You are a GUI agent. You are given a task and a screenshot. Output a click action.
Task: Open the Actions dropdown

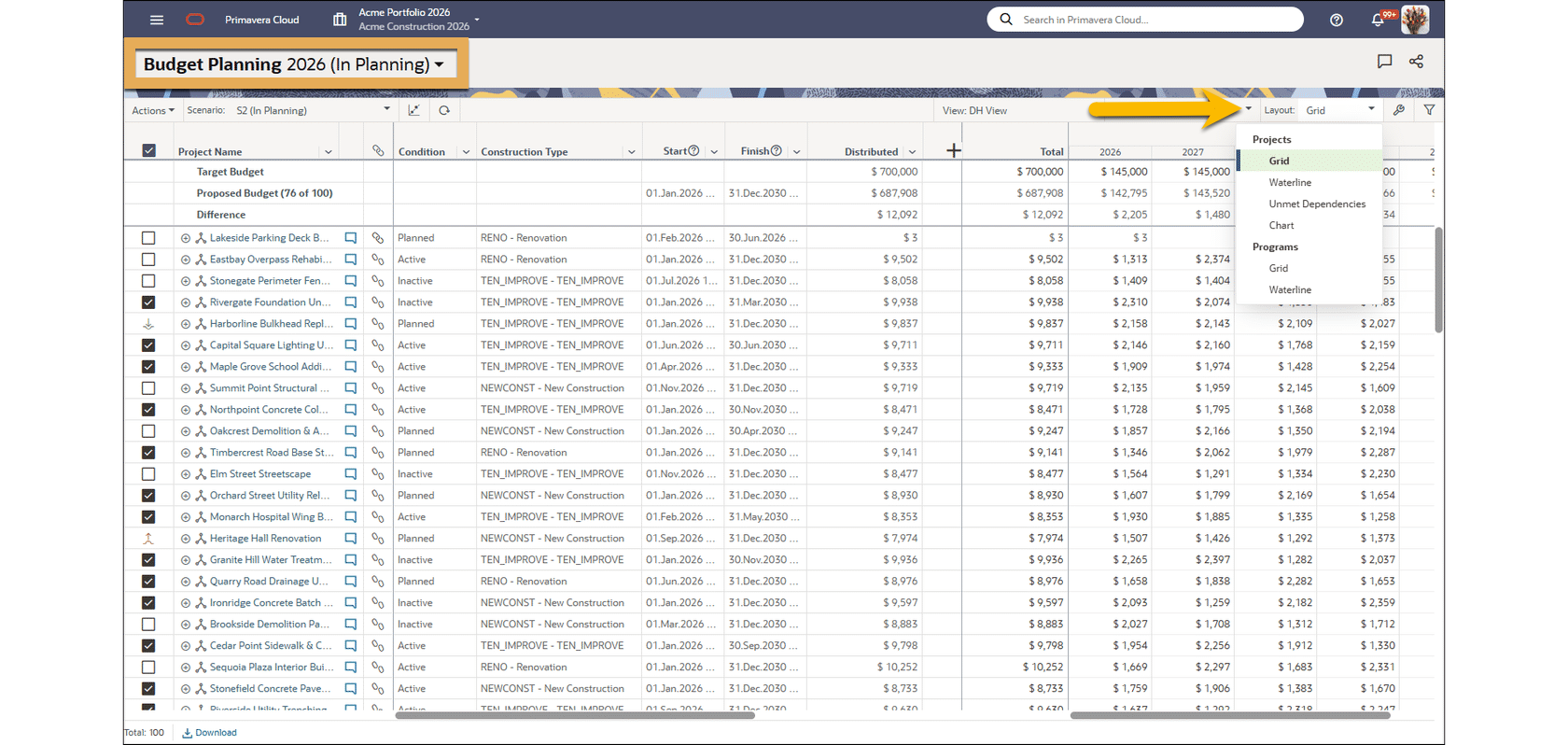click(153, 110)
